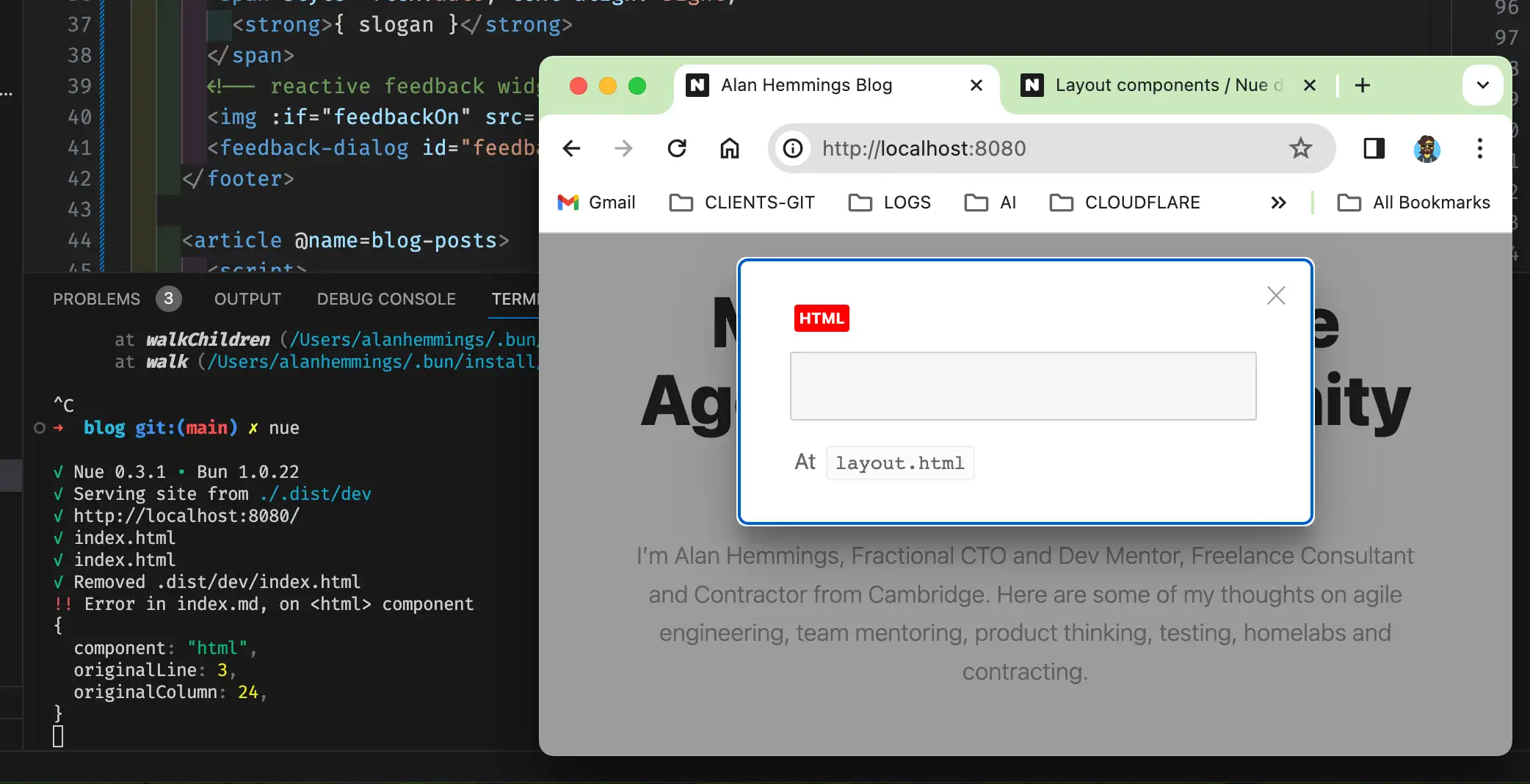Open the All Bookmarks folder

pos(1414,203)
